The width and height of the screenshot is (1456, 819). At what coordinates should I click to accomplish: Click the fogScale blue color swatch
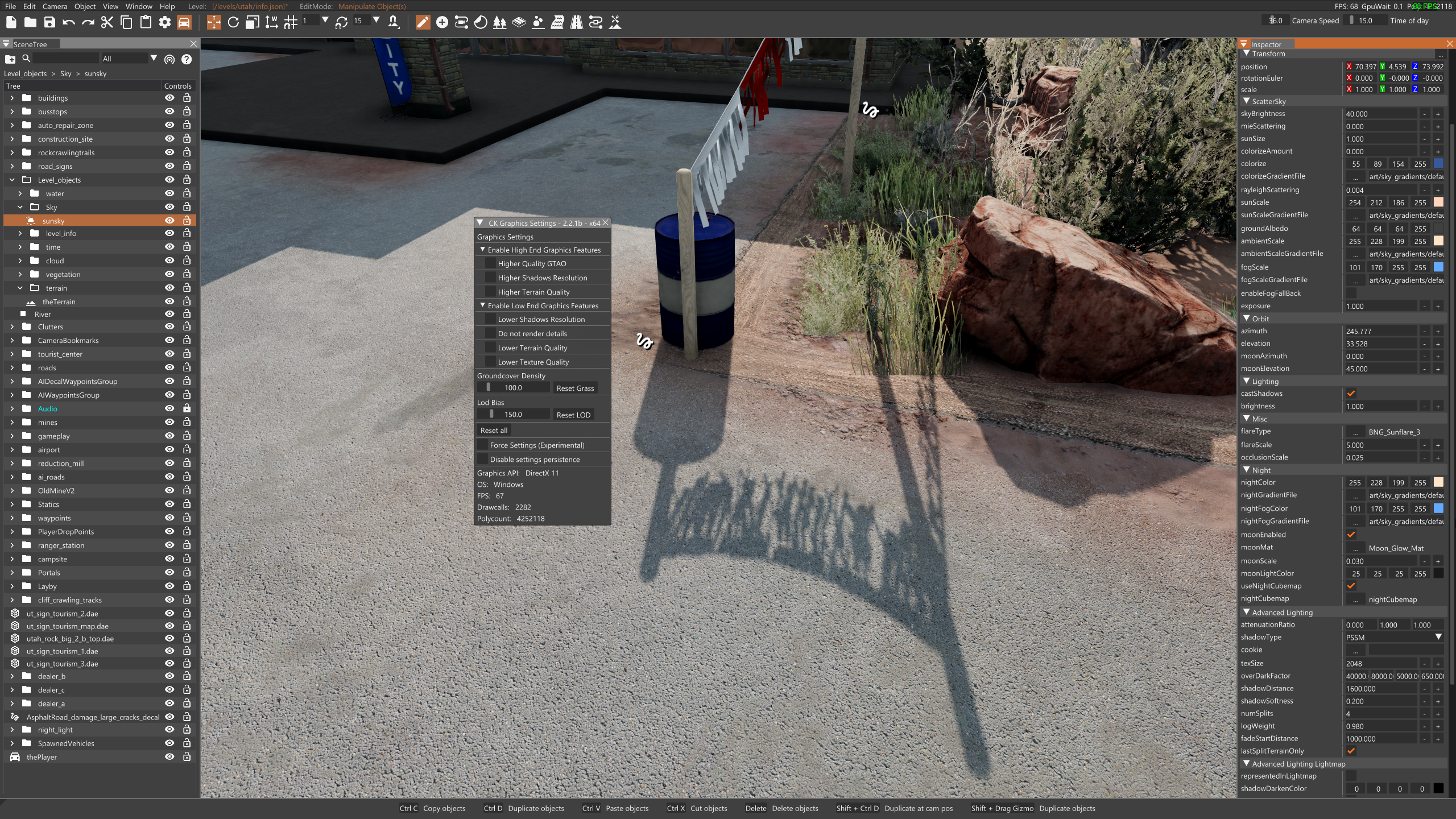[1438, 267]
